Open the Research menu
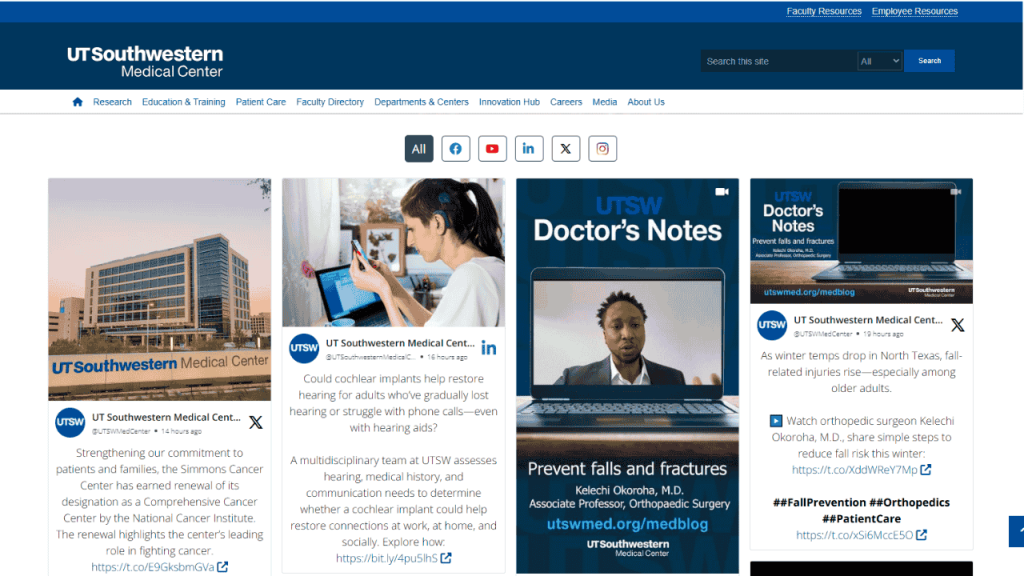The width and height of the screenshot is (1024, 576). tap(112, 102)
